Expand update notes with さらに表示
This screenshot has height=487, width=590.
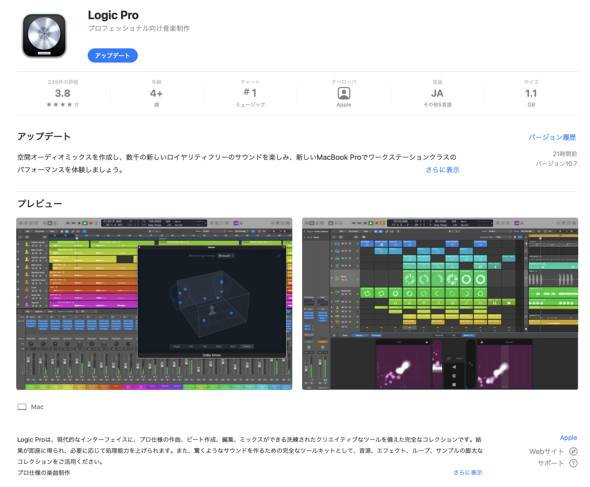(x=442, y=170)
